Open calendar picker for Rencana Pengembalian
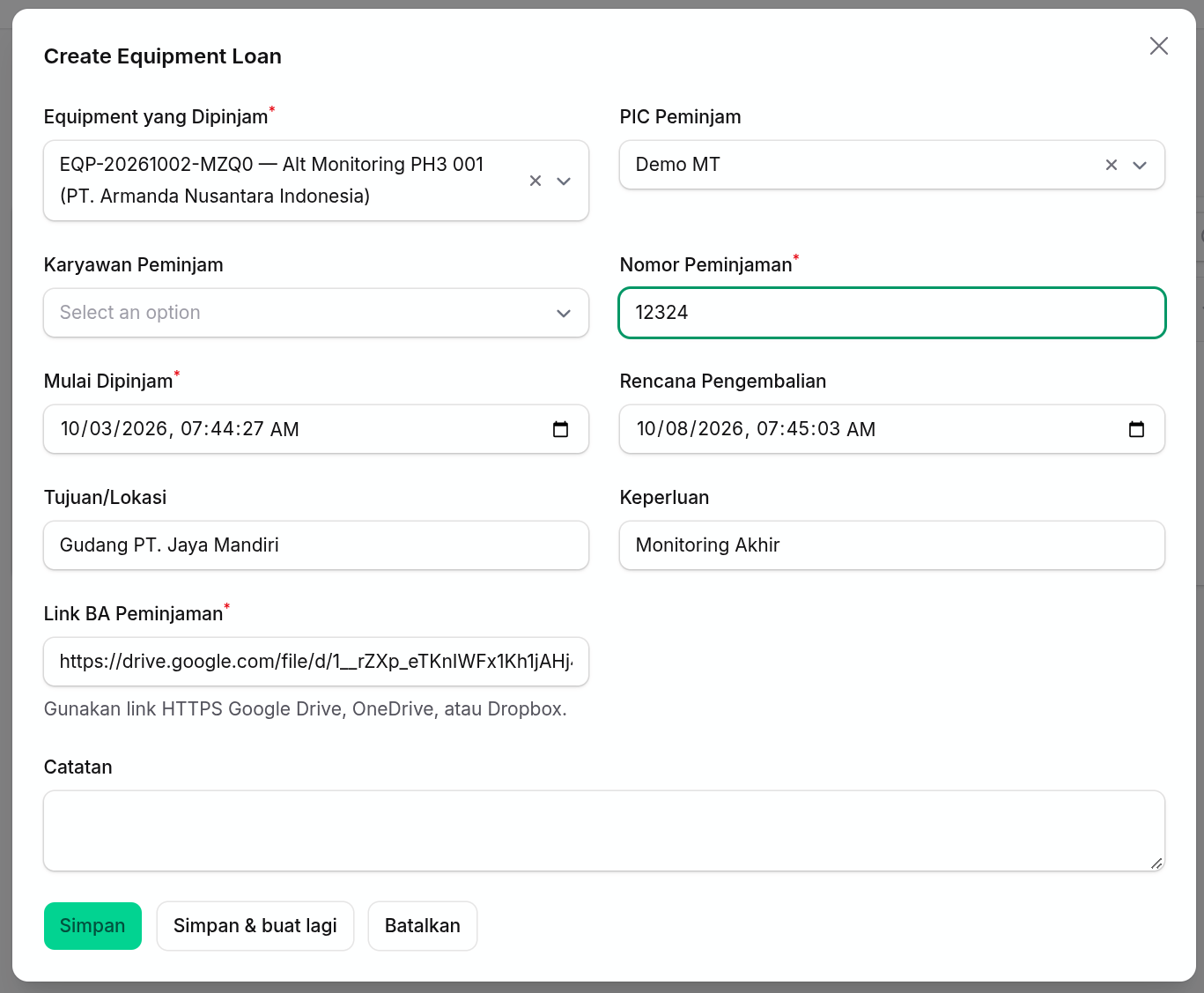 pos(1136,429)
